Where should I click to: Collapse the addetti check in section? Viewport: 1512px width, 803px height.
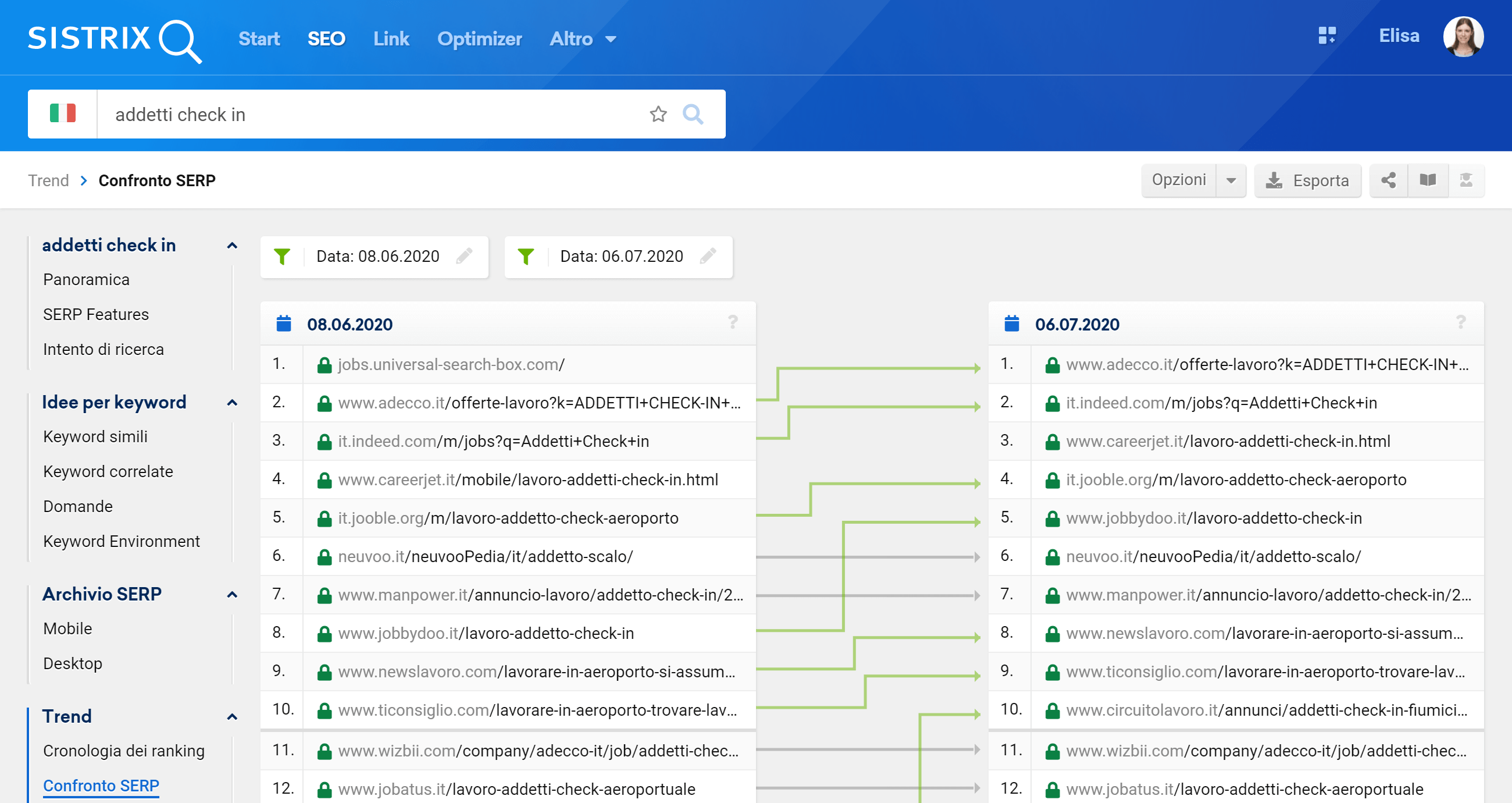coord(233,246)
